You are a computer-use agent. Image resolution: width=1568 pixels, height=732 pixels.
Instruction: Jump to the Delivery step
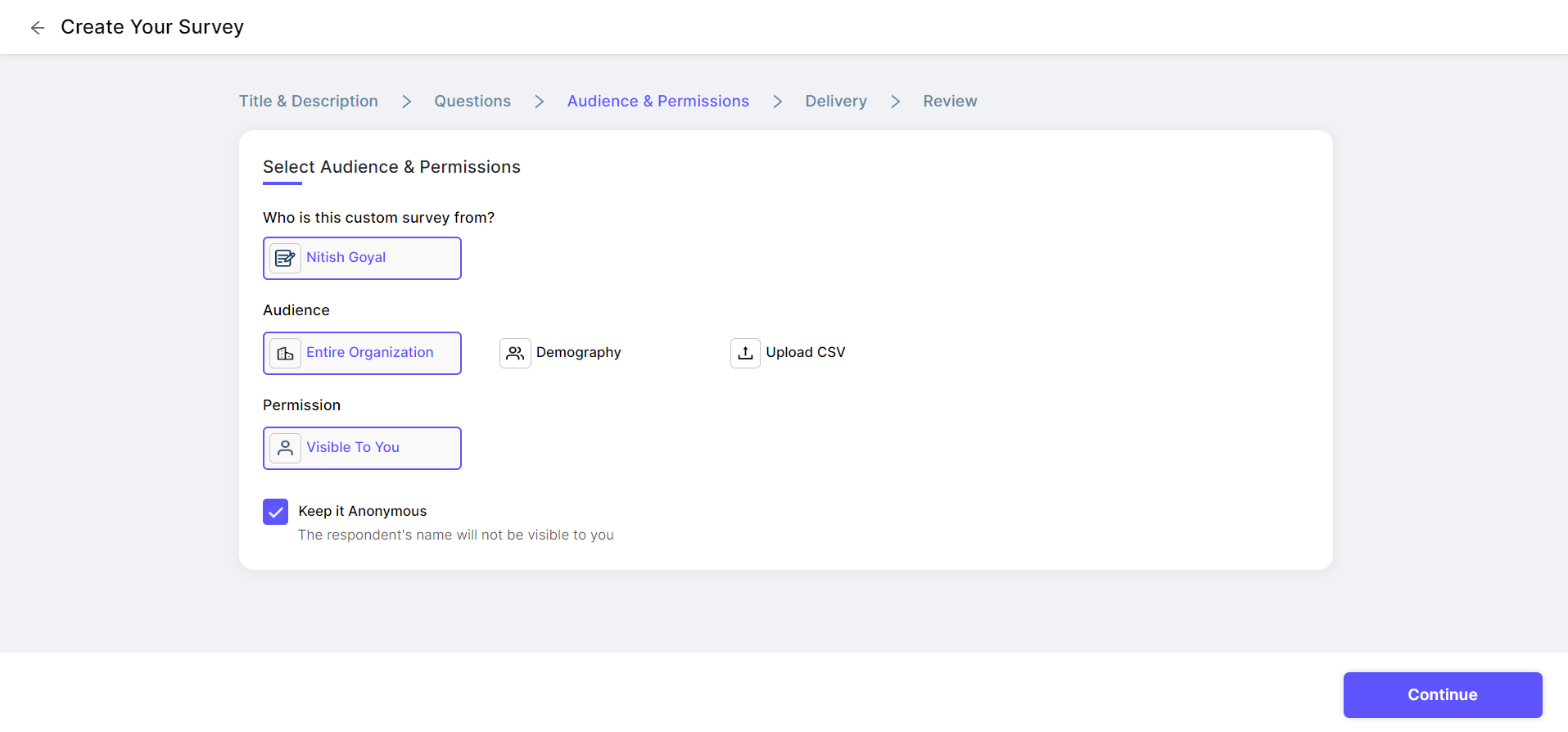835,102
